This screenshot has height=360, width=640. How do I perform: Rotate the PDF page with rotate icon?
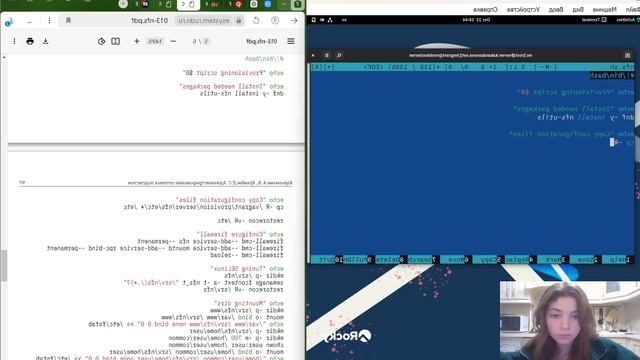pyautogui.click(x=101, y=41)
